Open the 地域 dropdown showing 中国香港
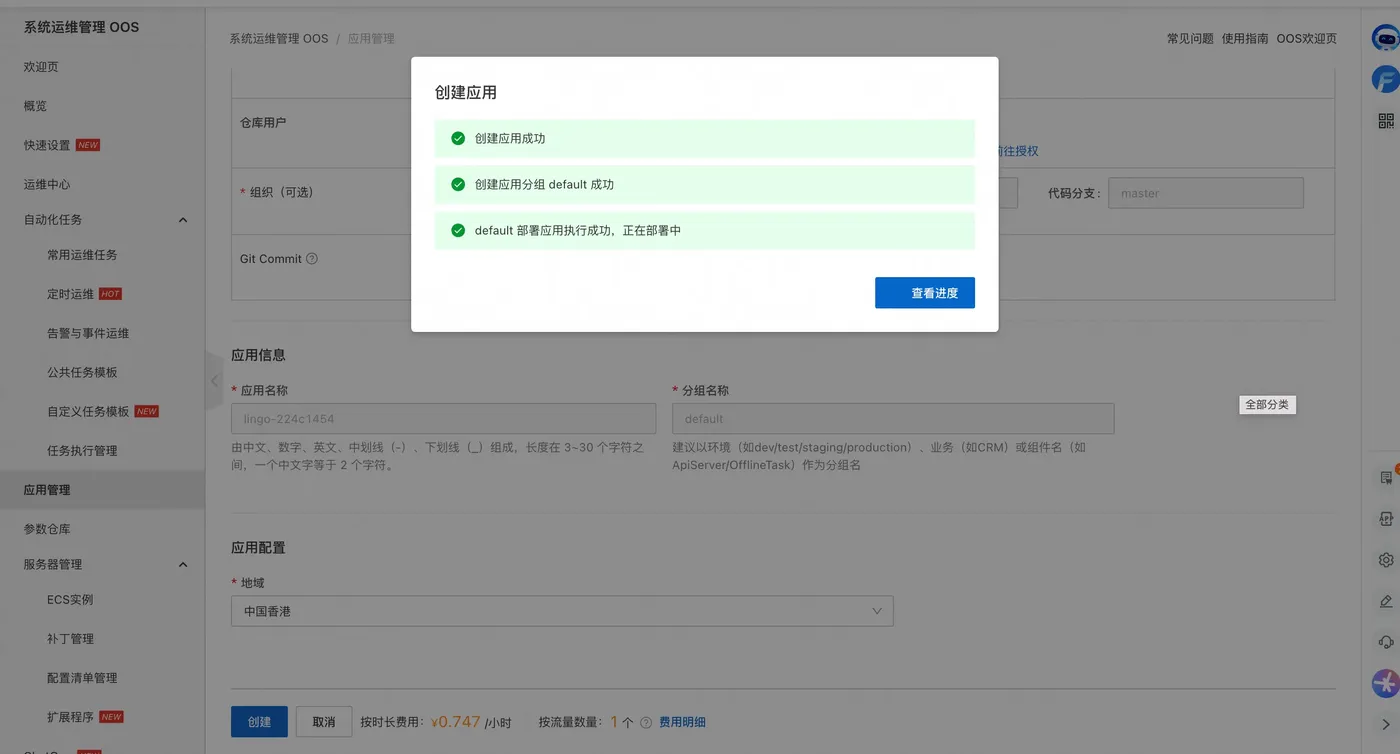Image resolution: width=1400 pixels, height=754 pixels. (x=562, y=611)
